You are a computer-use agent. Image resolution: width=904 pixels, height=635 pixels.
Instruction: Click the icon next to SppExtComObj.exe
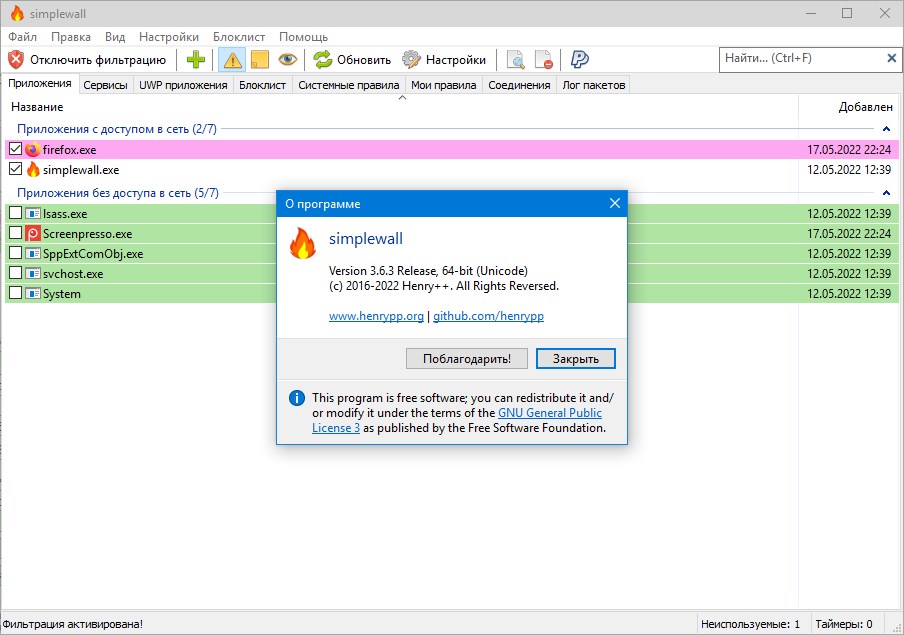(x=33, y=254)
